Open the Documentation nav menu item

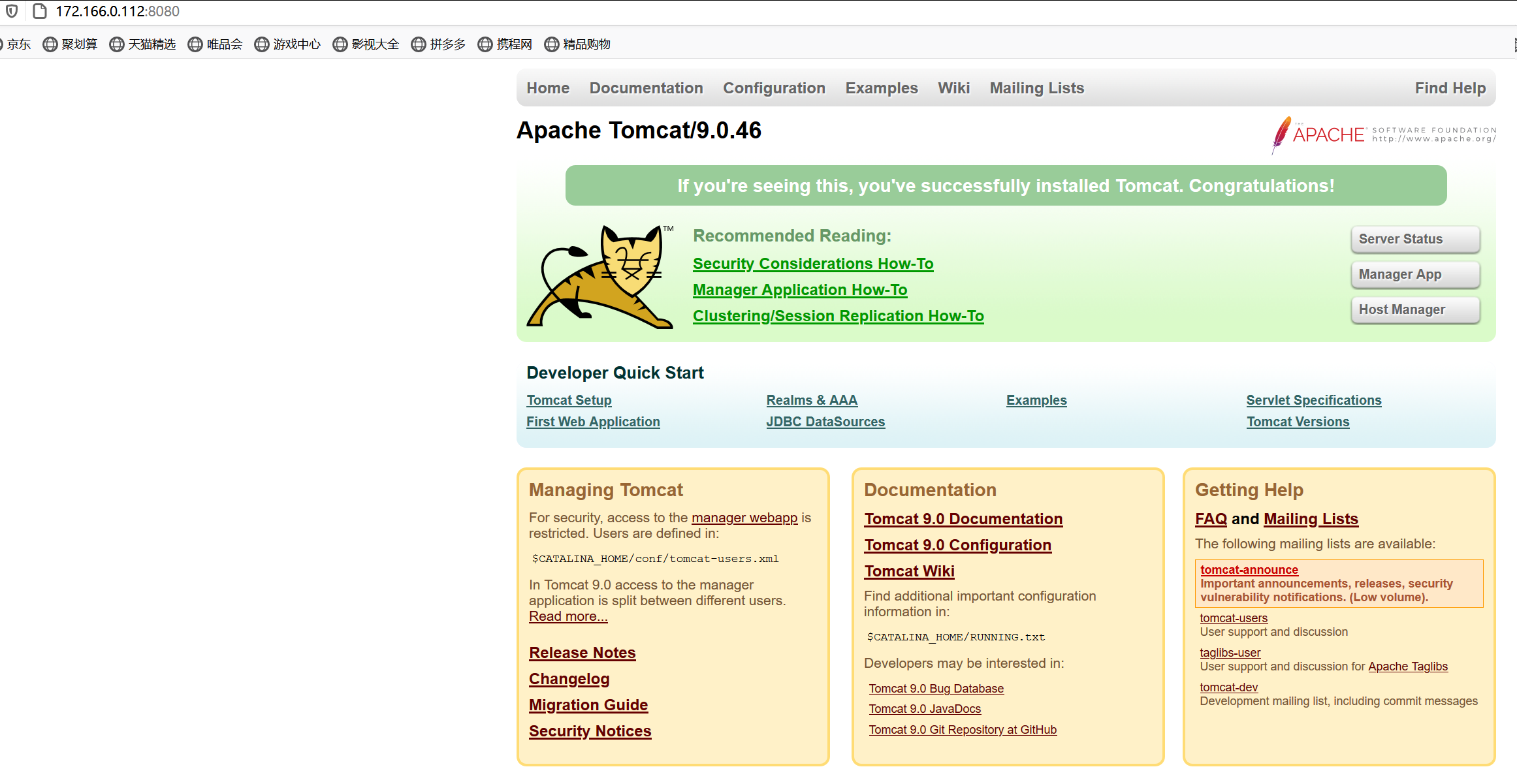(x=646, y=88)
